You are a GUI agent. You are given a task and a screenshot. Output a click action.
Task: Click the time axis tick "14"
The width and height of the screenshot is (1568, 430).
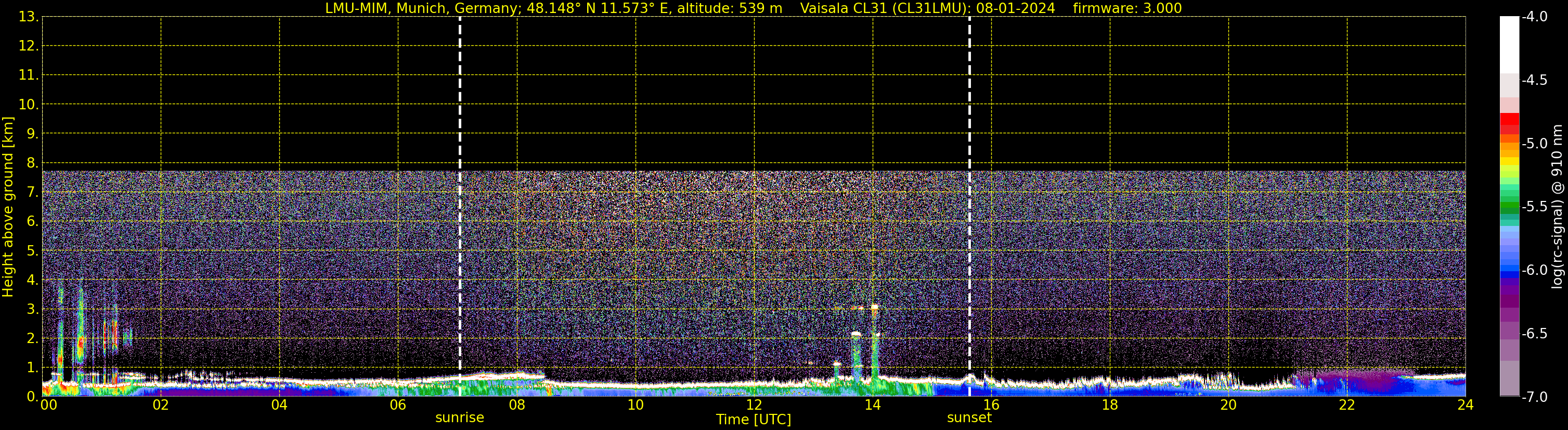point(873,406)
